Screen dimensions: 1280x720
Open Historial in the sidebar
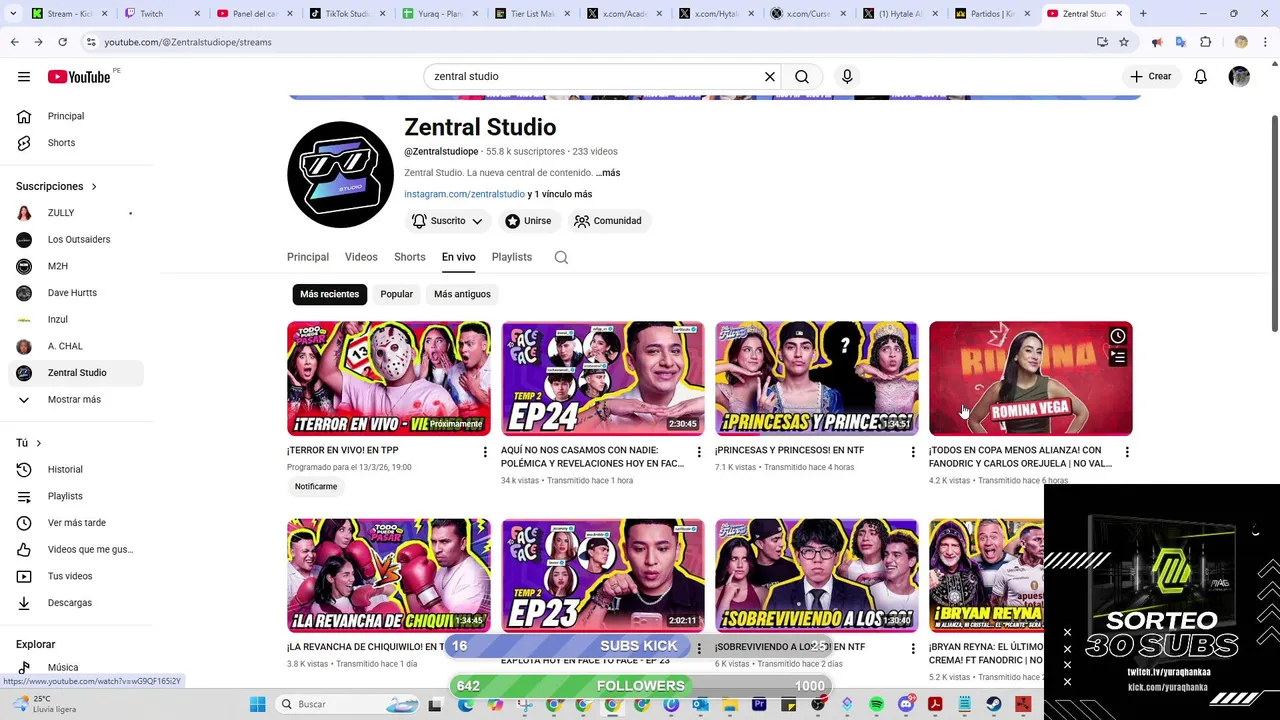(x=76, y=469)
